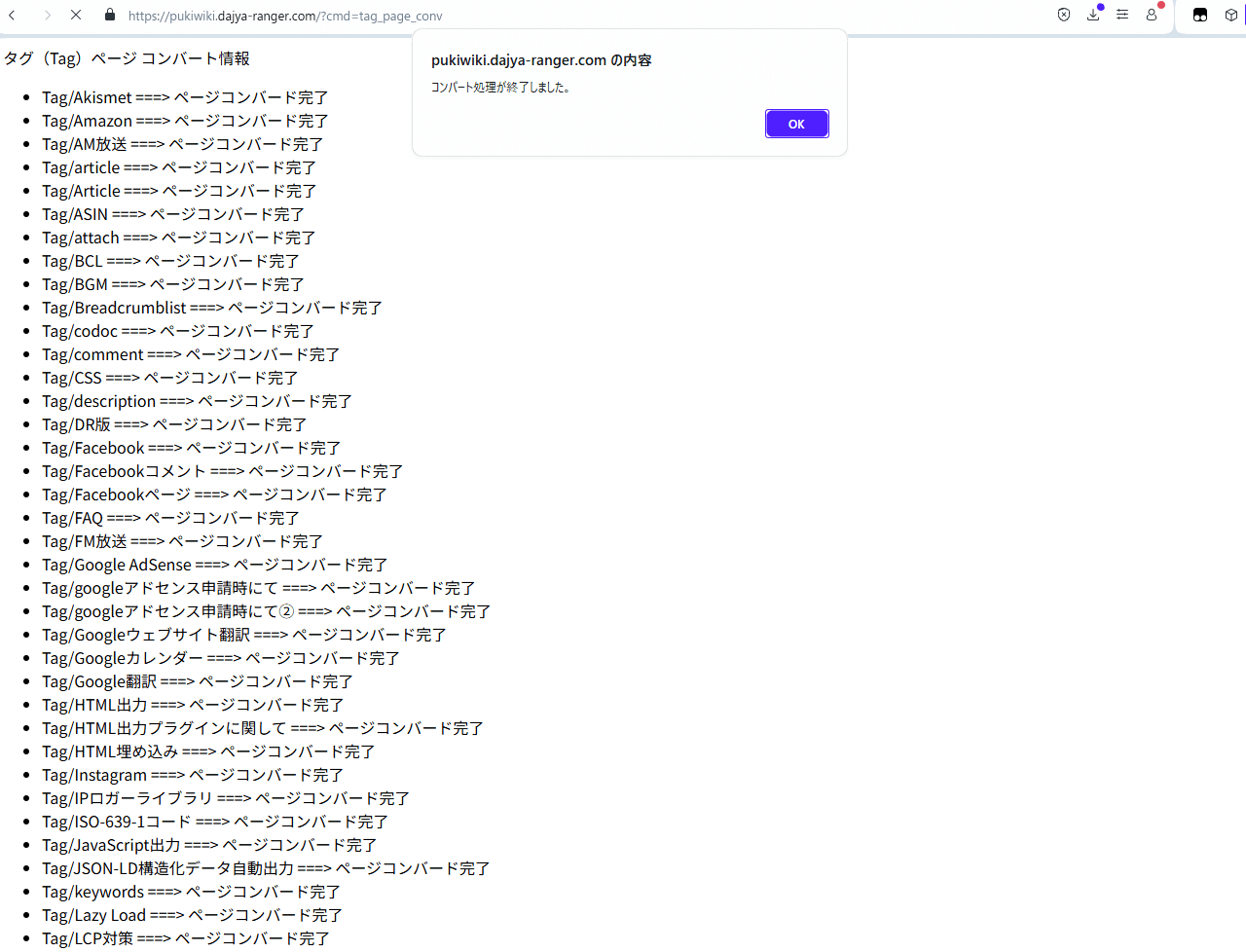Select Tag/Googleウェブサイト翻訳 list row
Image resolution: width=1246 pixels, height=952 pixels.
pyautogui.click(x=244, y=635)
